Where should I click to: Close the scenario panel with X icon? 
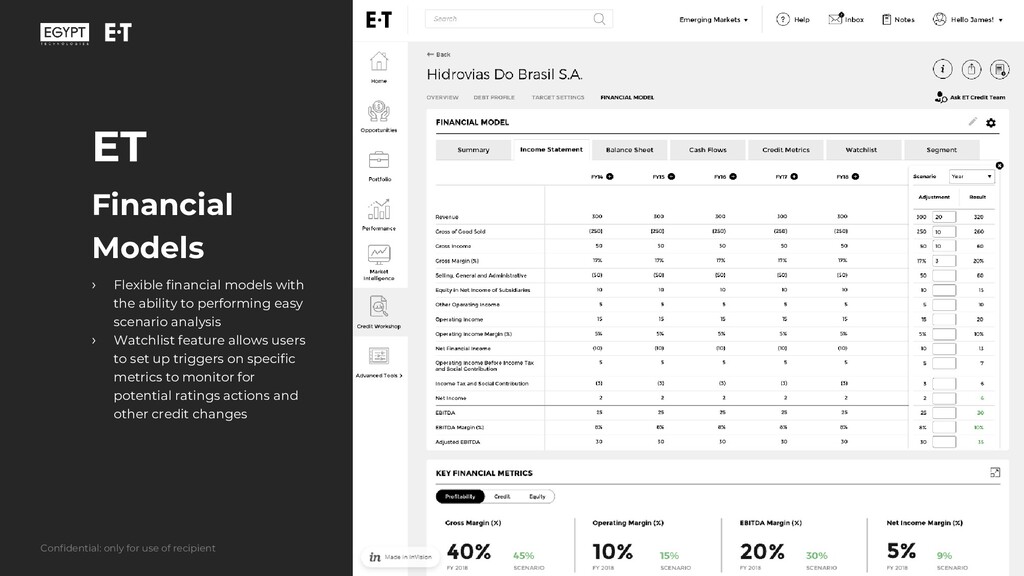click(x=999, y=165)
